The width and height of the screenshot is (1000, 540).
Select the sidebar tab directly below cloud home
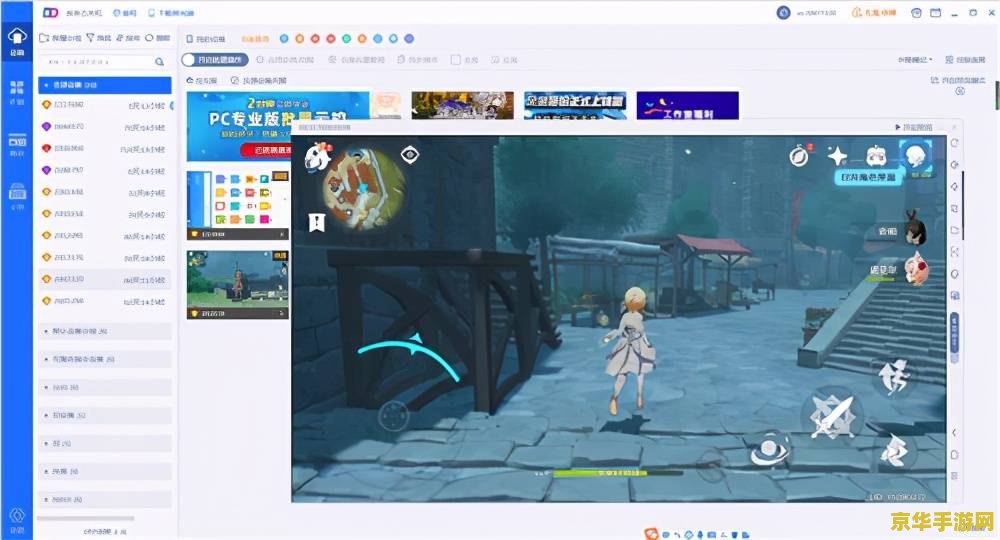pyautogui.click(x=17, y=92)
